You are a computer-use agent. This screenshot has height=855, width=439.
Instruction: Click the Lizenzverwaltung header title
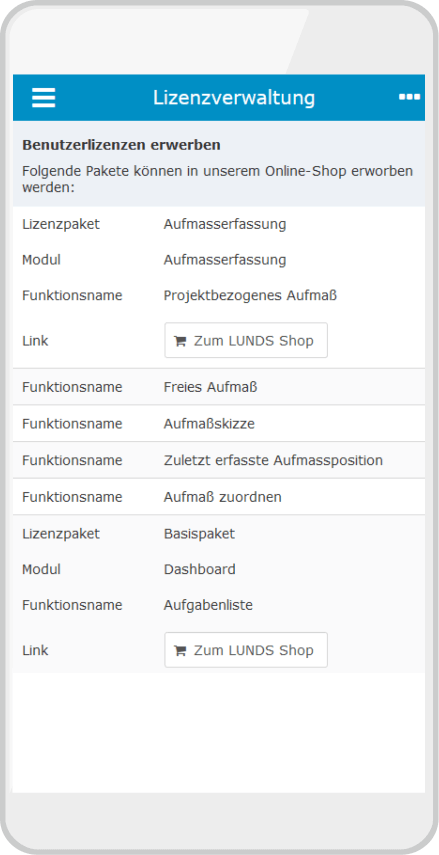click(x=234, y=98)
